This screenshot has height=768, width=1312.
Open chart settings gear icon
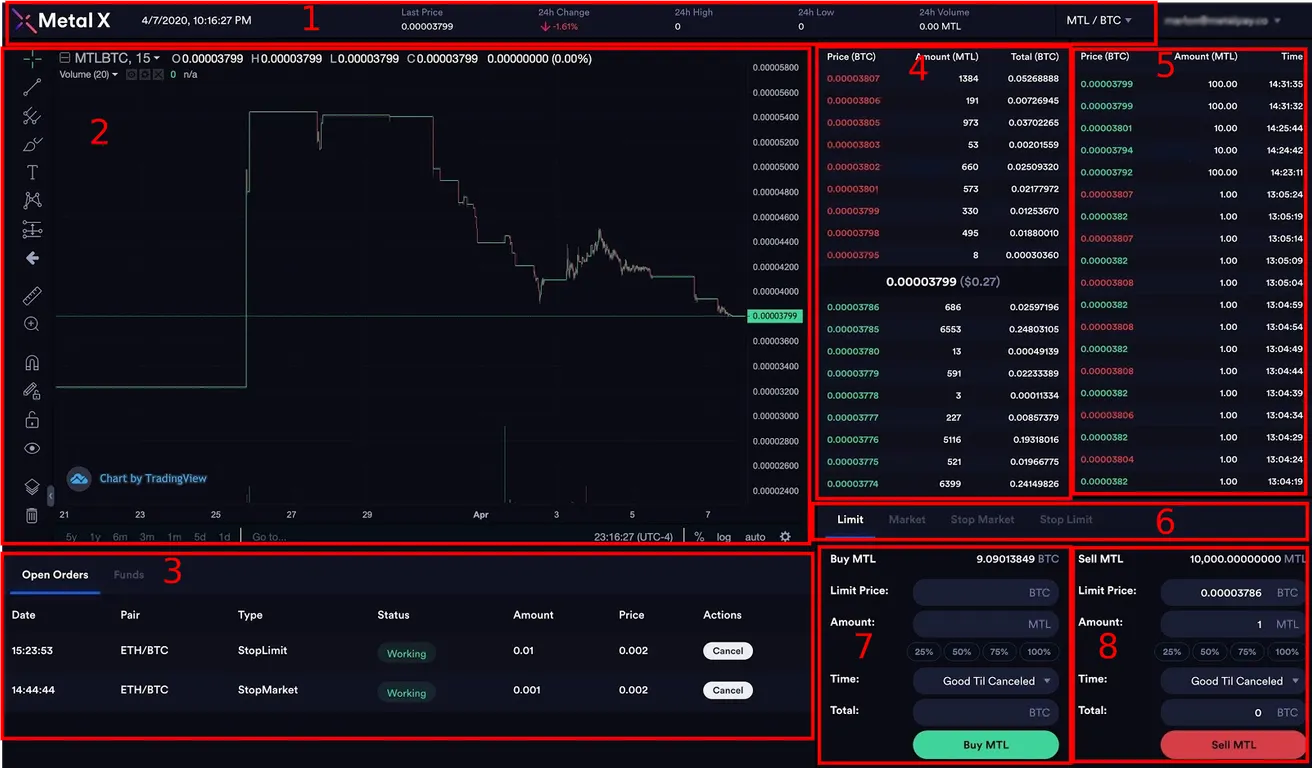[x=785, y=537]
